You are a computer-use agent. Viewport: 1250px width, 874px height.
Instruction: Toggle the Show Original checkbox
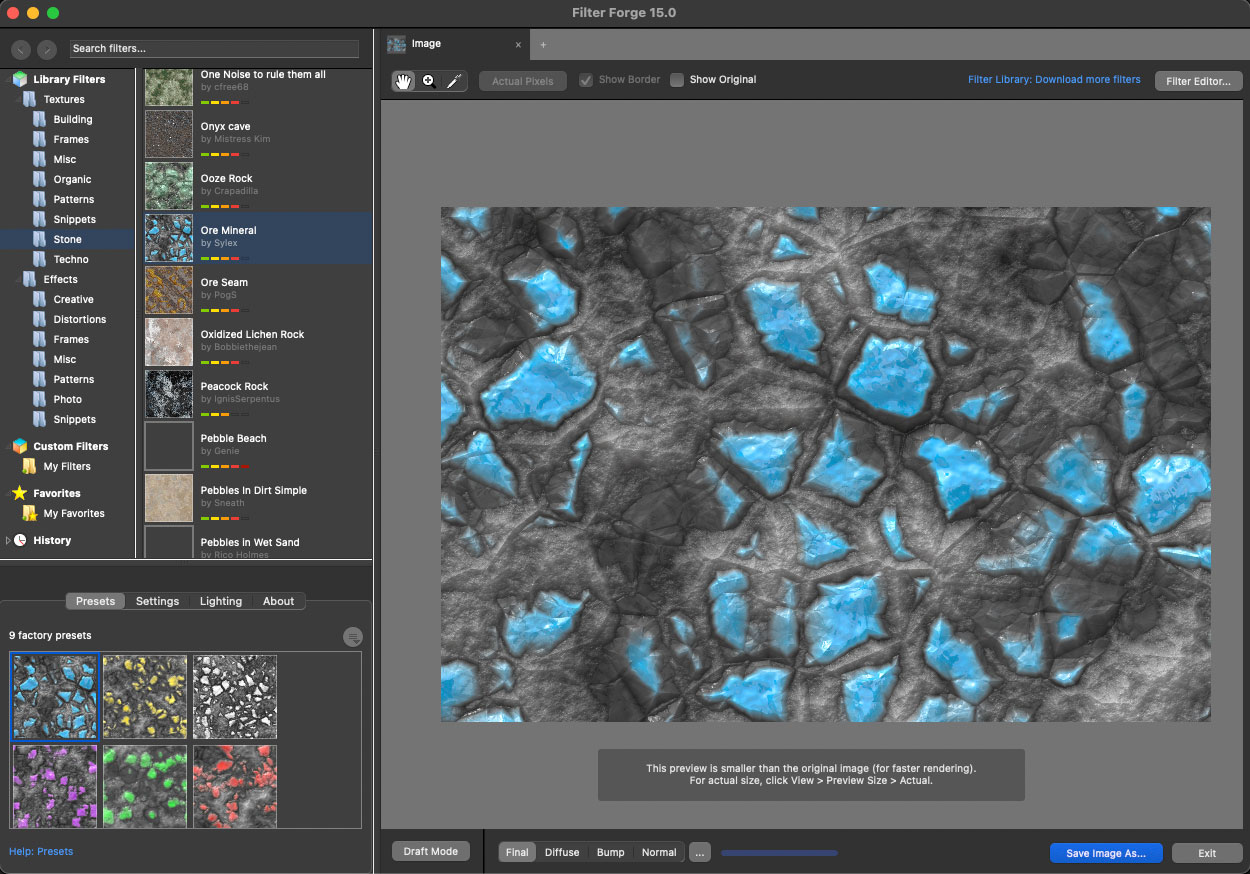tap(677, 80)
